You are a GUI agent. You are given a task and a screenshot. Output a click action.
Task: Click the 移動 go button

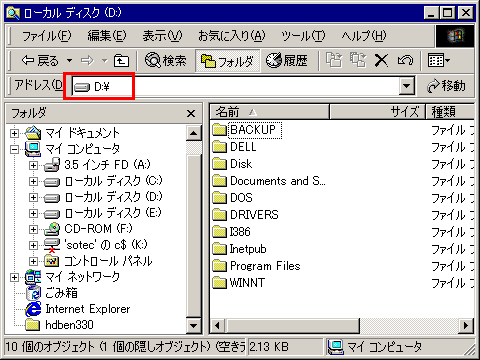pos(446,86)
